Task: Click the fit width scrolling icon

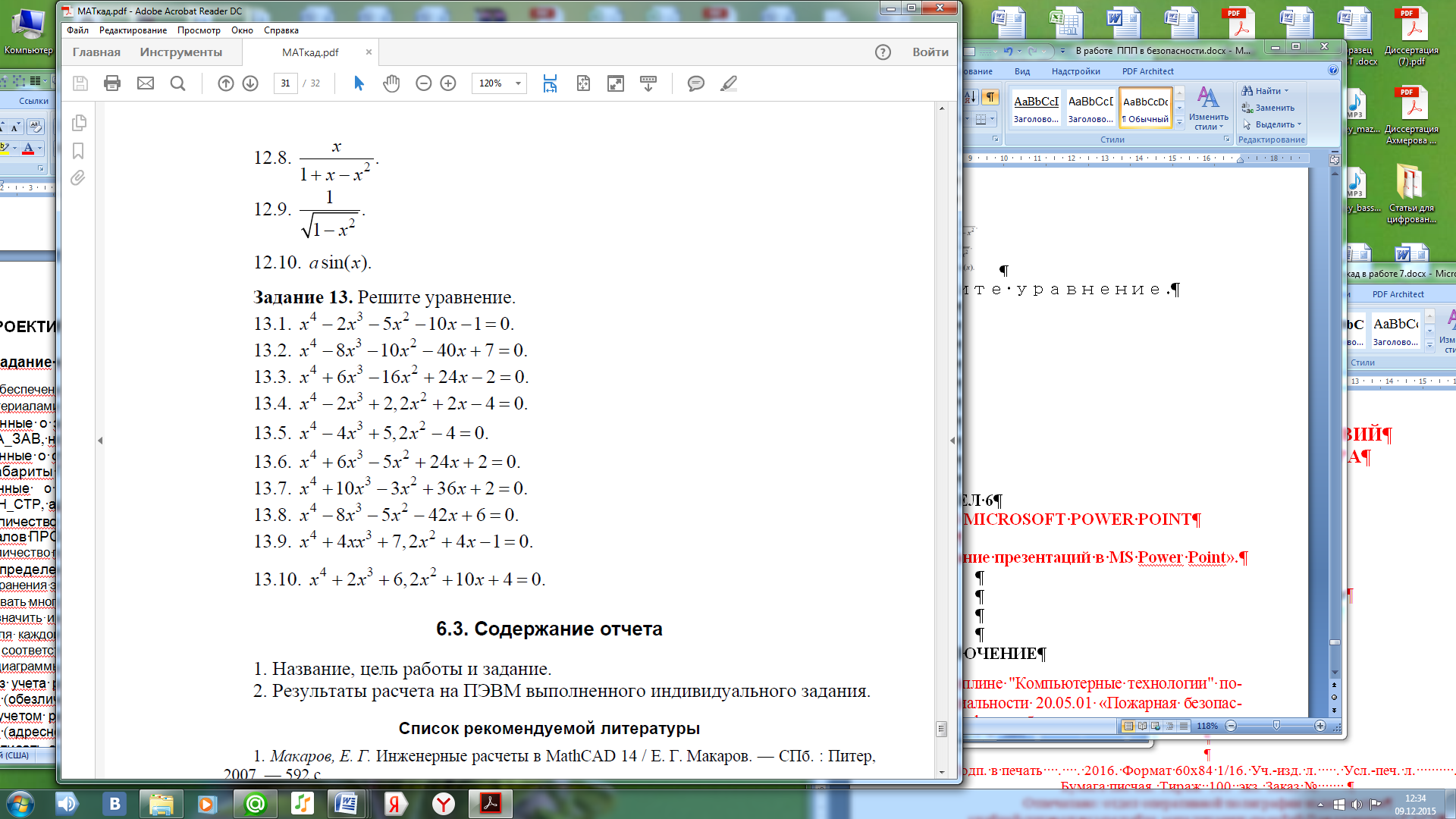Action: click(x=551, y=83)
